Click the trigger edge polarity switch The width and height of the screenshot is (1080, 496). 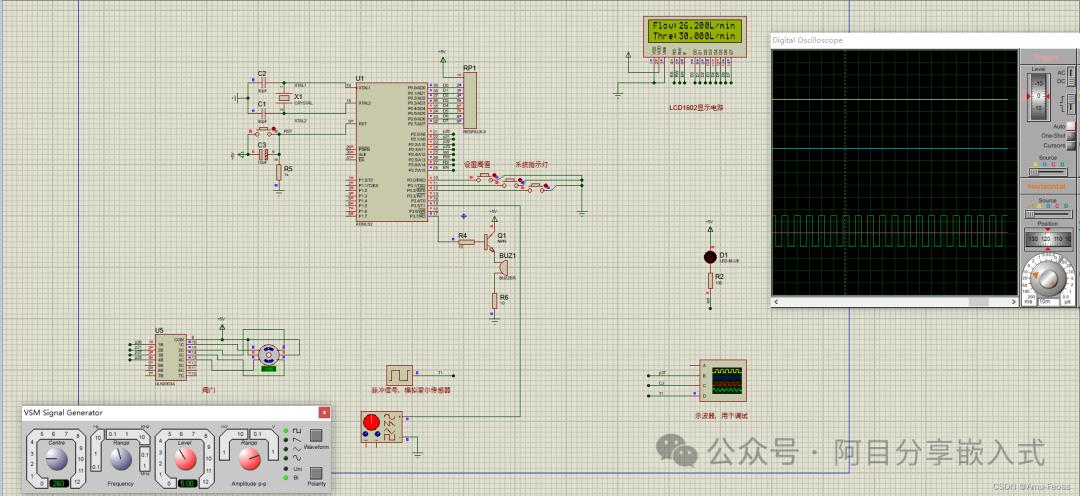click(x=1072, y=105)
